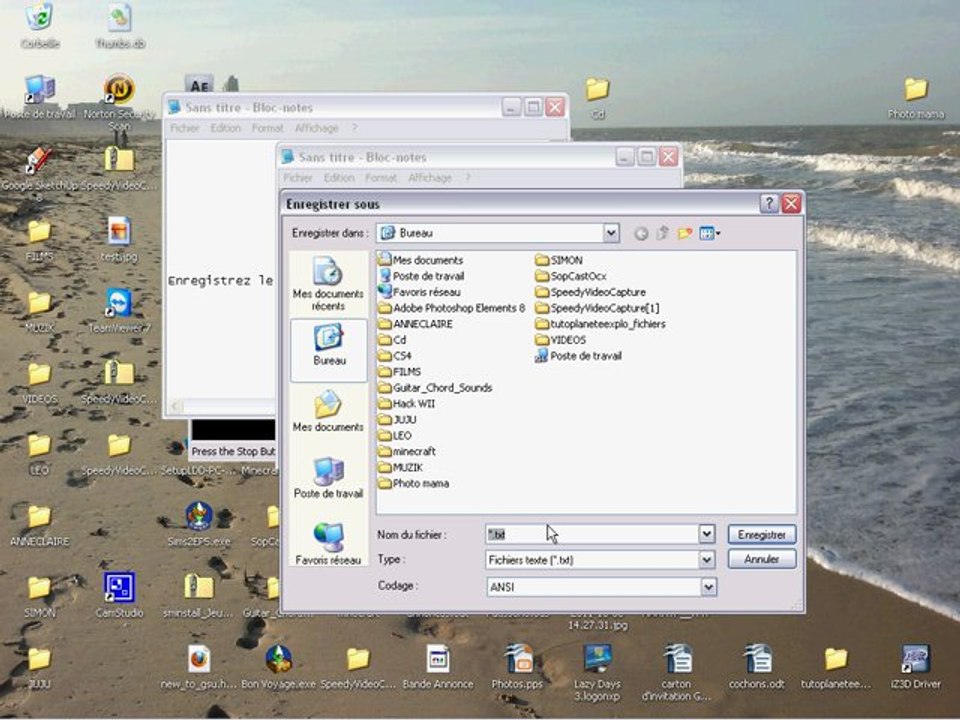The width and height of the screenshot is (960, 720).
Task: Open Format menu in Bloc-notes directly behind dialog
Action: tap(381, 178)
